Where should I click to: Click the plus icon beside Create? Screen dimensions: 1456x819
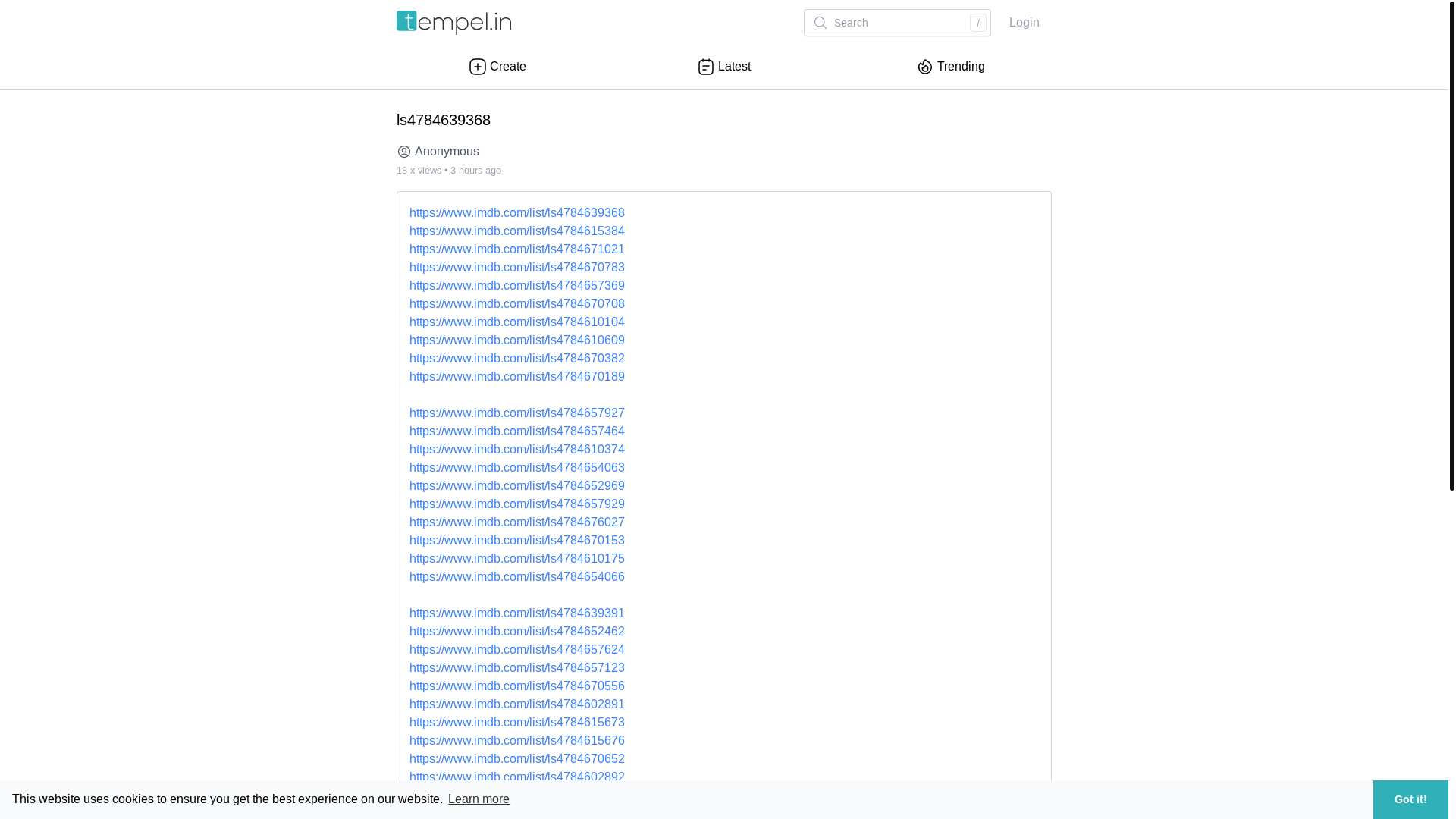478,67
